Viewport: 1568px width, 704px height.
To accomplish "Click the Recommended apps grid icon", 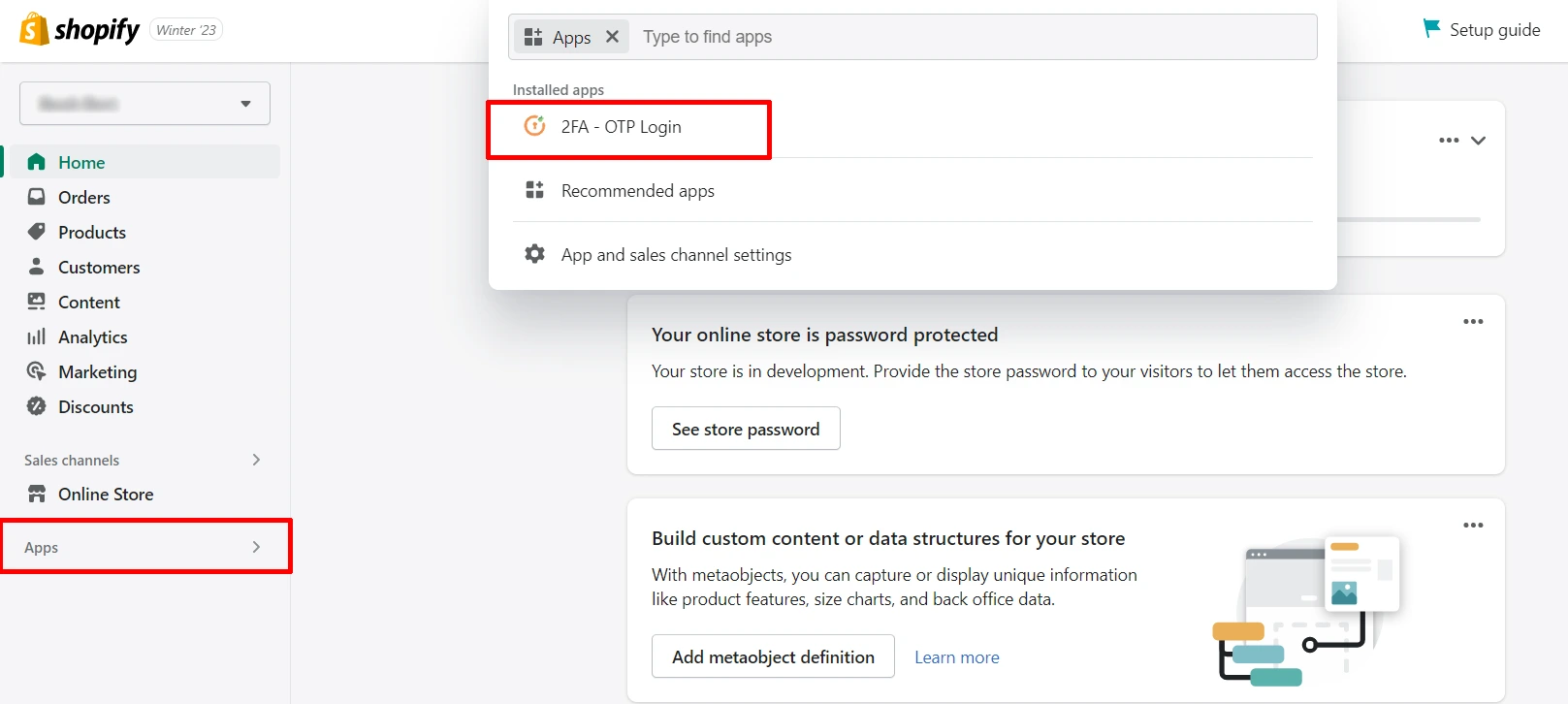I will coord(534,190).
